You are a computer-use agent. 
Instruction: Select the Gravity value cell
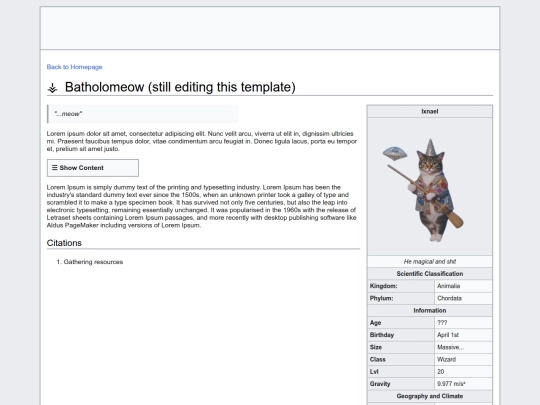click(x=463, y=384)
